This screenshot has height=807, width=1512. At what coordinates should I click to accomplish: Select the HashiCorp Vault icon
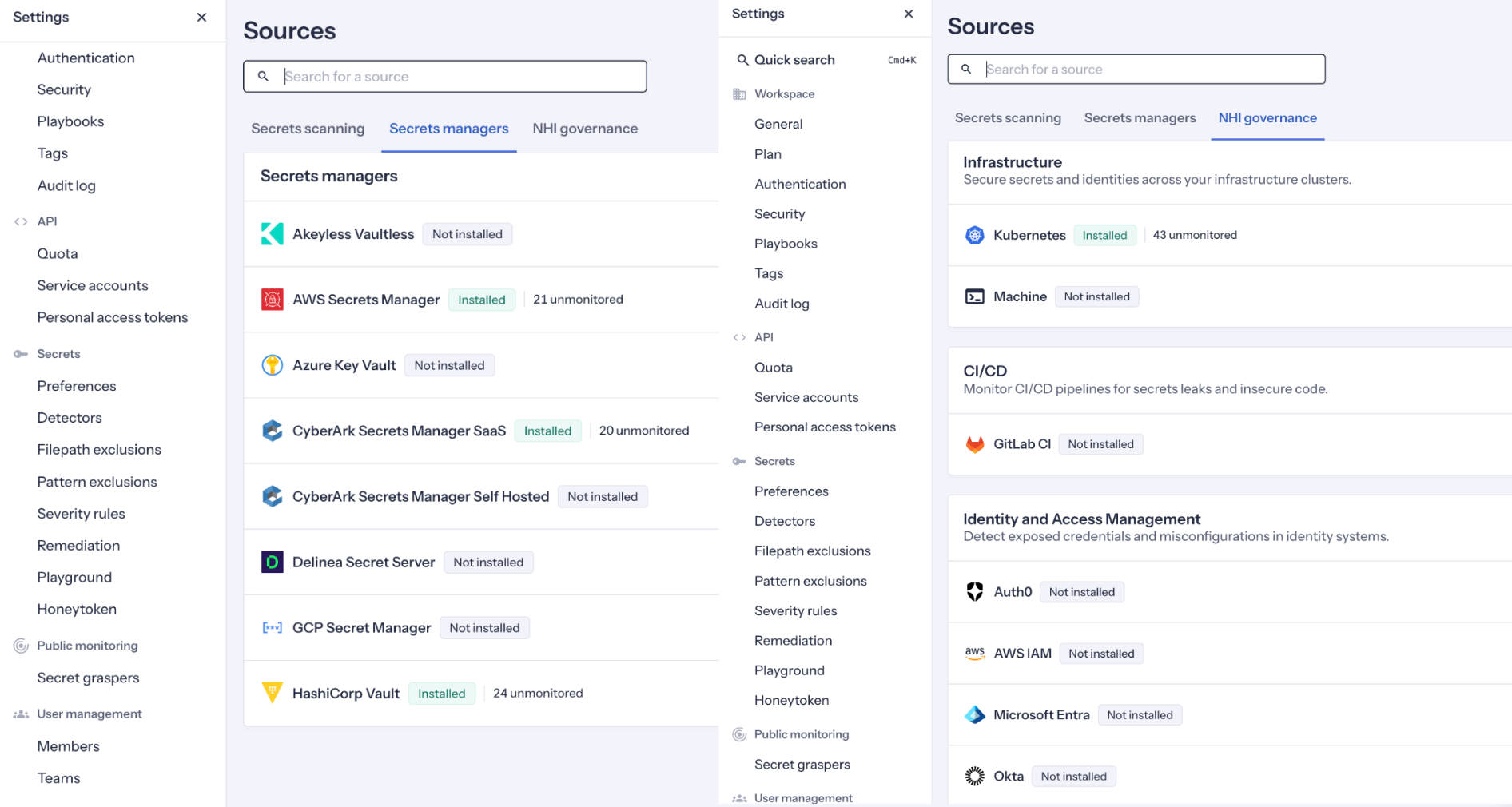(x=272, y=693)
